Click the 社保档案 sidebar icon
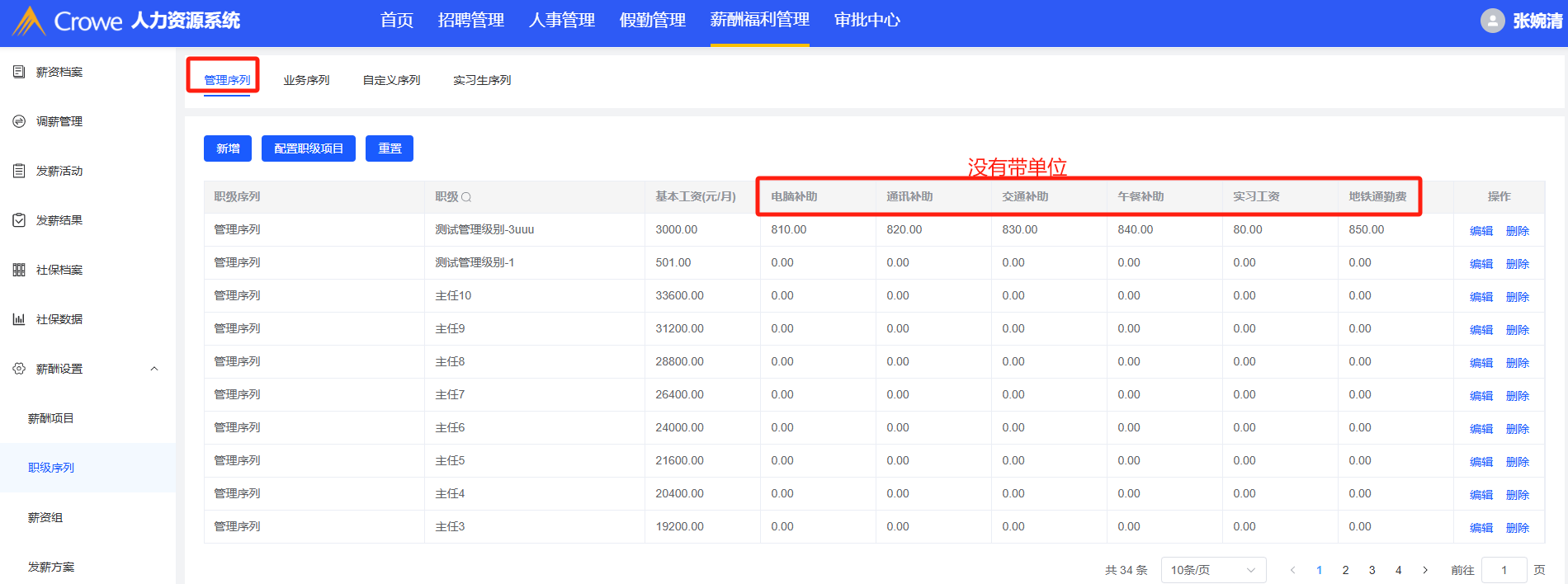This screenshot has width=1568, height=584. point(19,270)
